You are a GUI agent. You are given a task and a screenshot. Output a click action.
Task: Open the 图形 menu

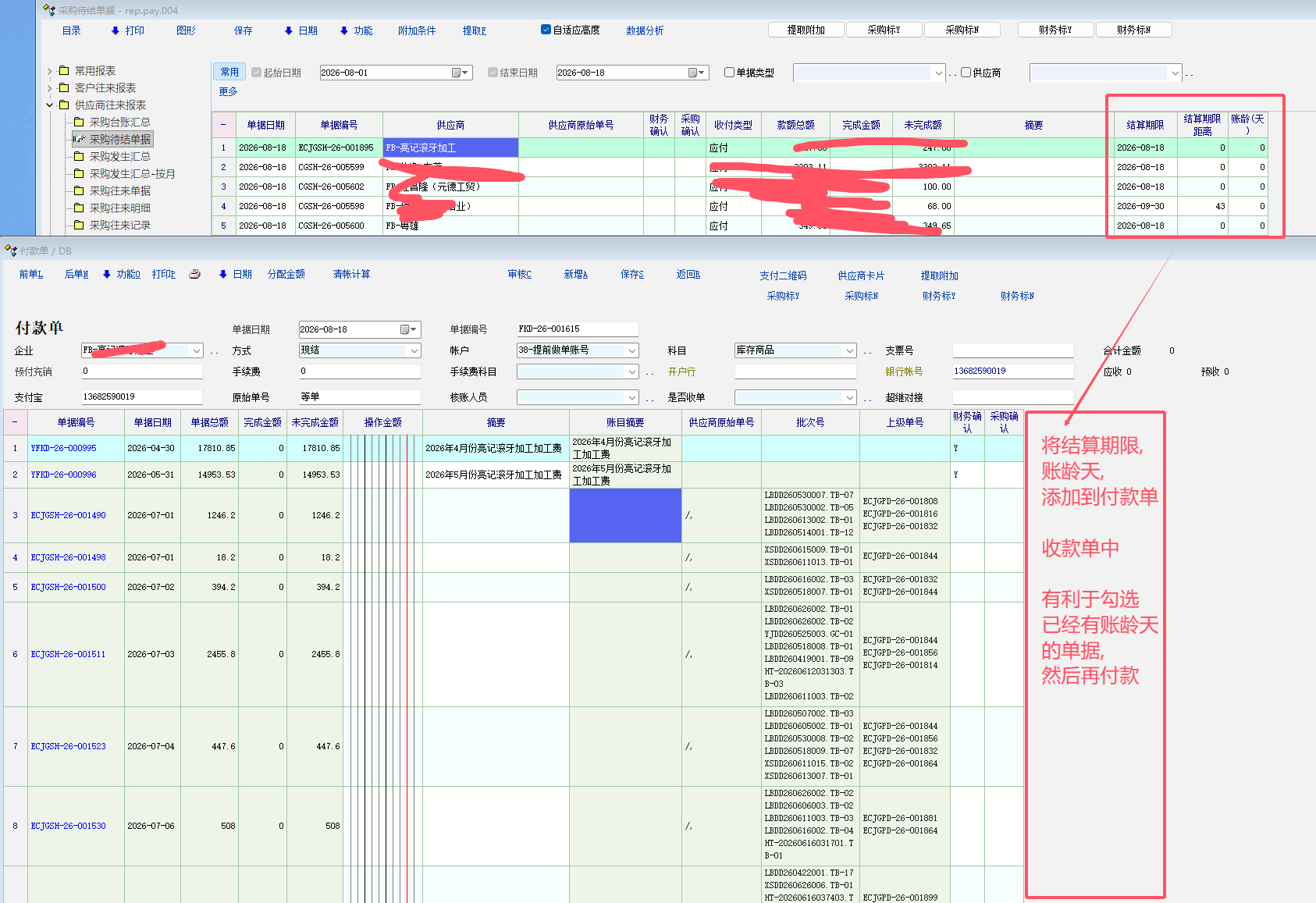coord(186,30)
